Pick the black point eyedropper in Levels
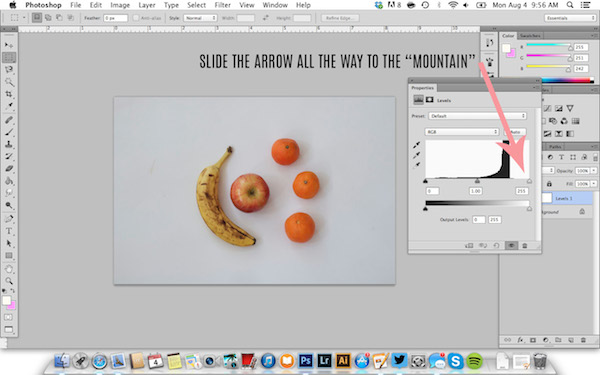The width and height of the screenshot is (600, 375). click(x=416, y=145)
